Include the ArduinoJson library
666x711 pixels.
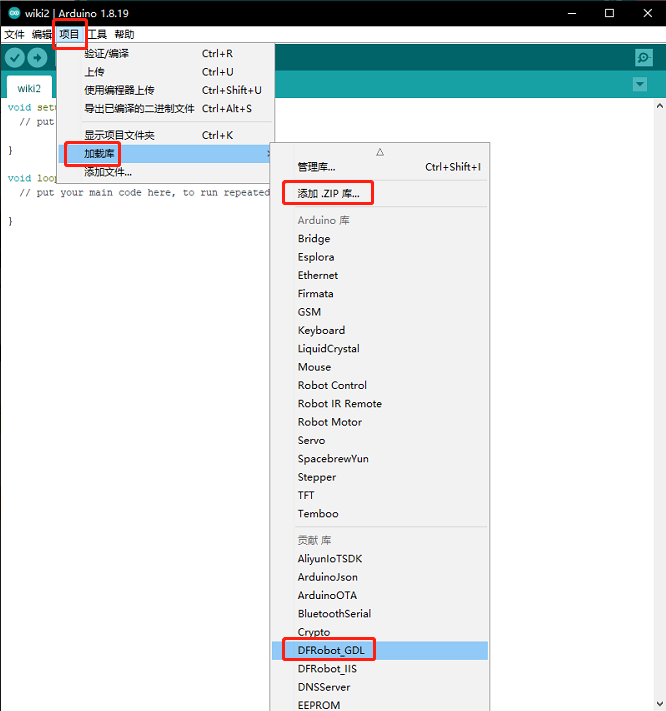click(x=380, y=577)
